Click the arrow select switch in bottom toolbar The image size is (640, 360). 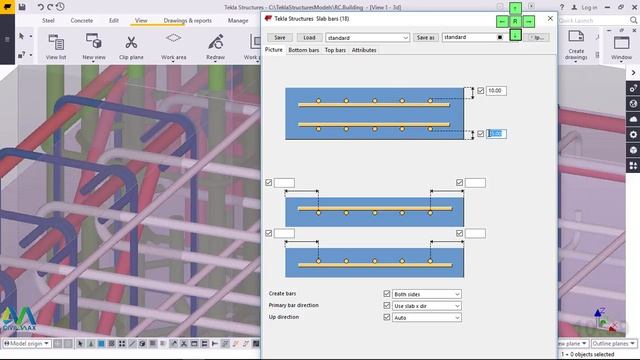click(80, 344)
